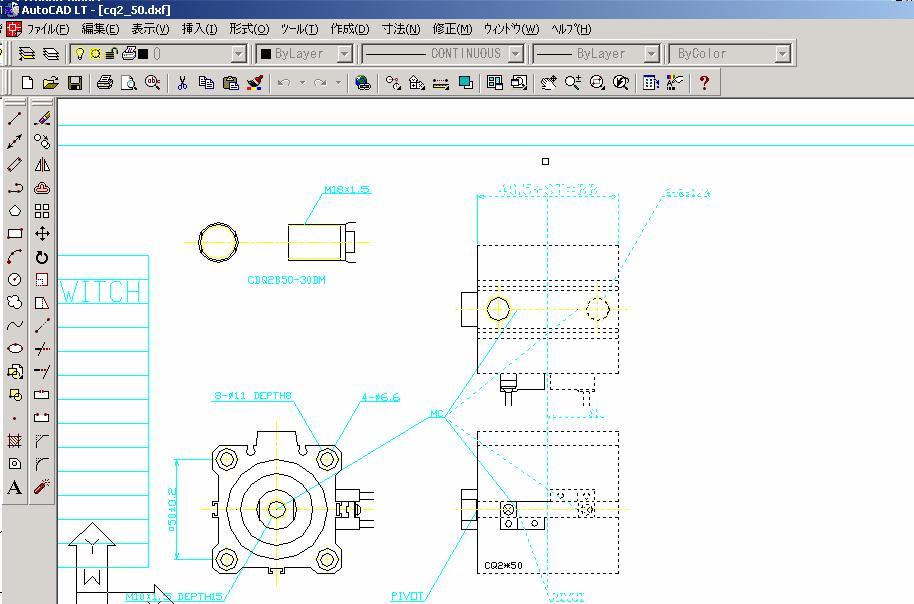This screenshot has height=604, width=914.
Task: Open the CONTINUOUS linetype dropdown
Action: [515, 54]
